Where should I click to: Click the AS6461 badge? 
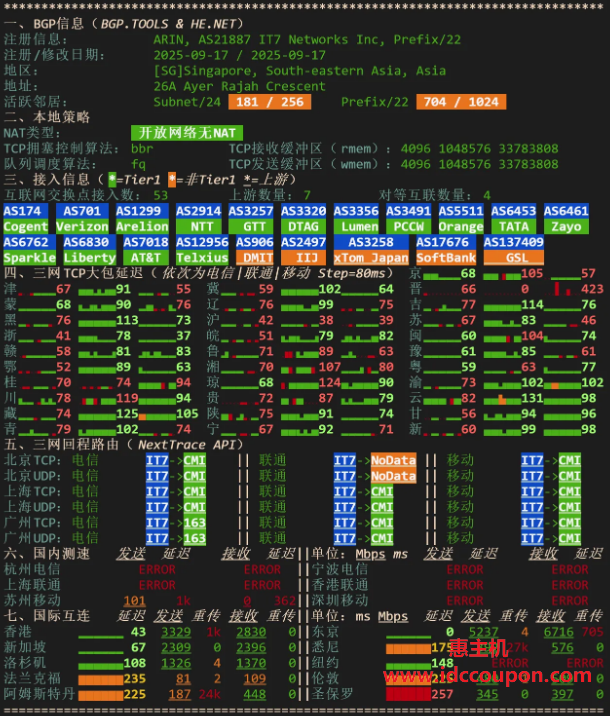[x=566, y=211]
